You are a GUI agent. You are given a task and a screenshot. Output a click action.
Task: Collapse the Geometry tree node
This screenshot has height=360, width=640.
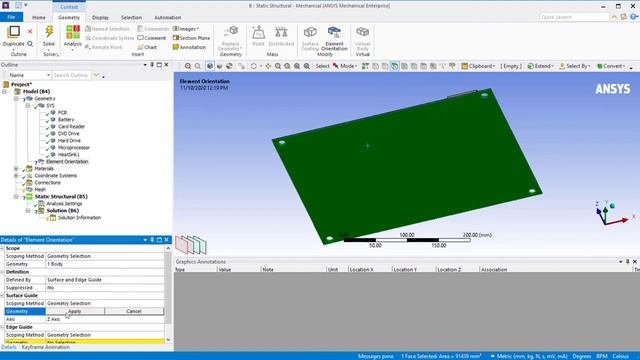click(x=16, y=99)
